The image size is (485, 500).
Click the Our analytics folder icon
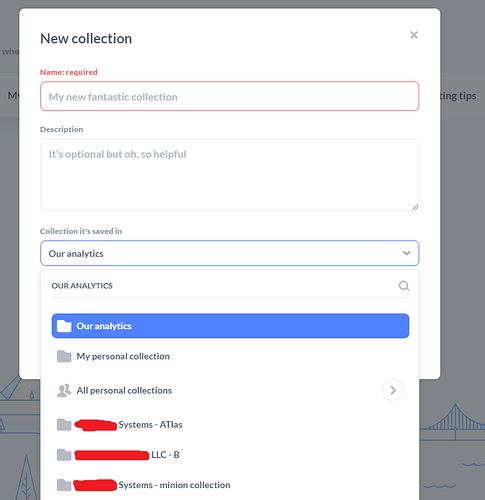(64, 326)
